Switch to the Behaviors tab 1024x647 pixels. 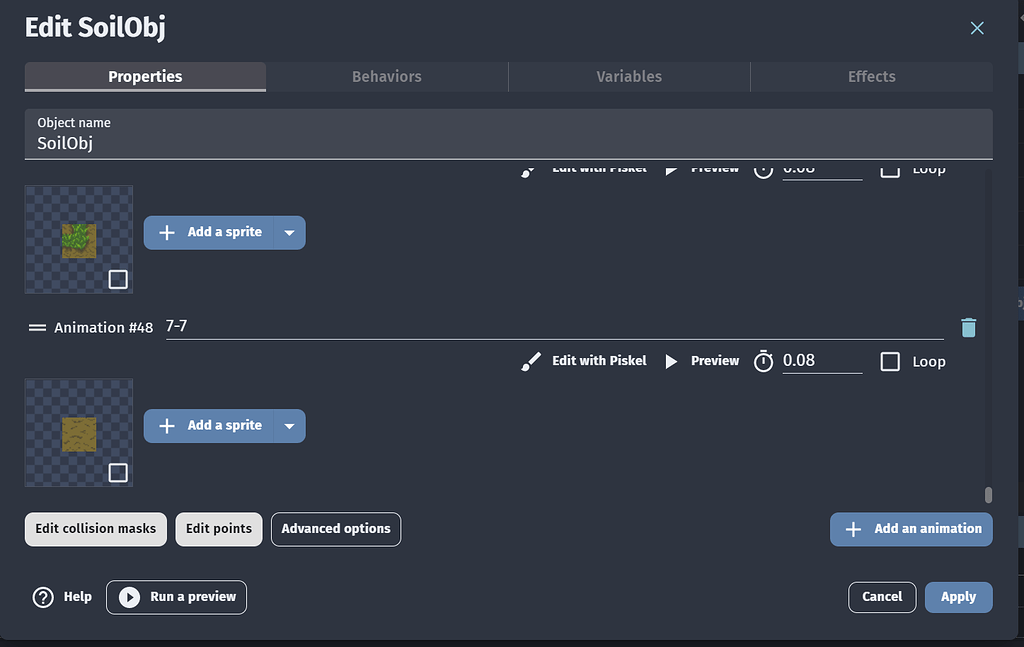(x=386, y=76)
